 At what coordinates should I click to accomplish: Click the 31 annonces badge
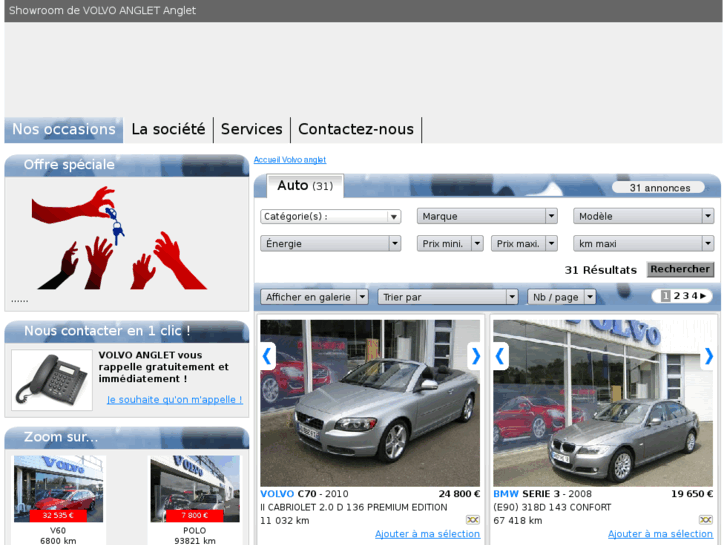659,188
